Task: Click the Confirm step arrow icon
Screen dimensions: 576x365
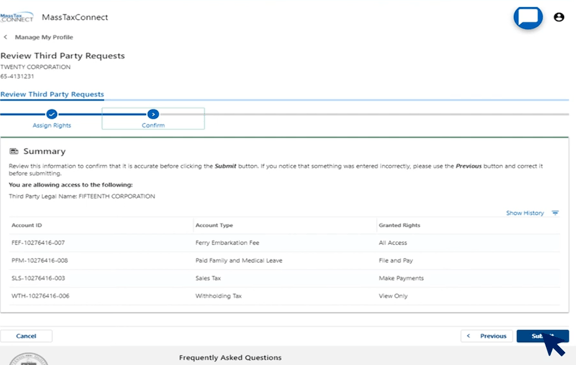Action: pyautogui.click(x=153, y=114)
